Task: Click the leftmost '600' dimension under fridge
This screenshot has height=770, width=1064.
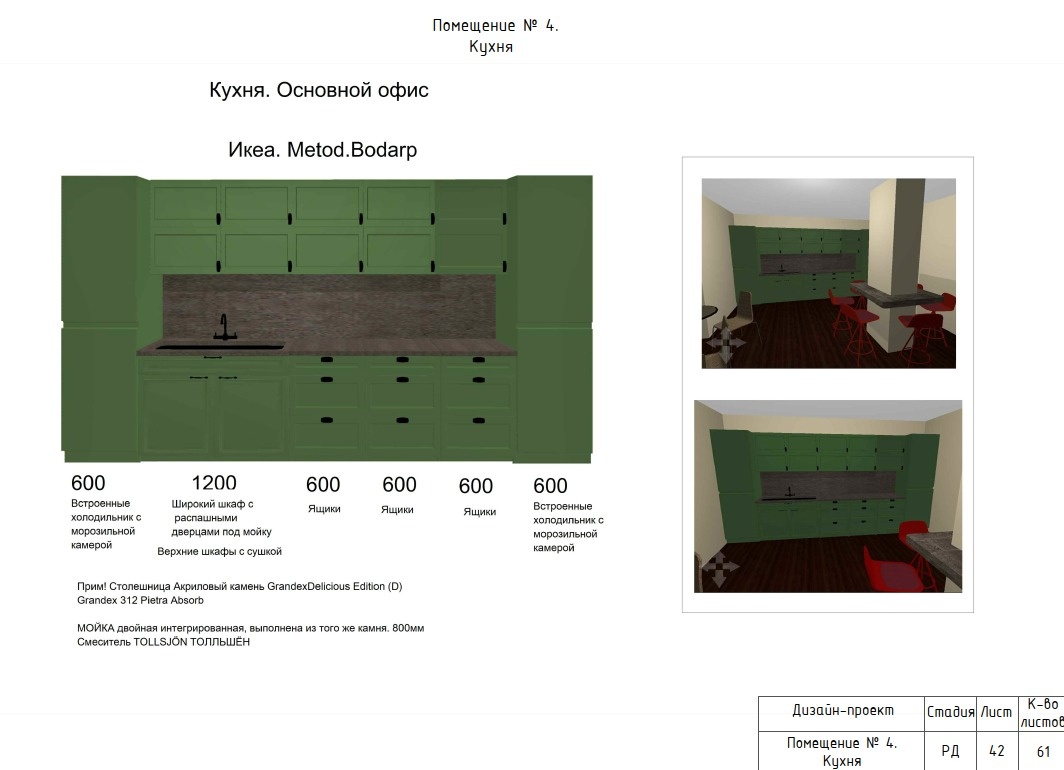Action: pos(88,483)
